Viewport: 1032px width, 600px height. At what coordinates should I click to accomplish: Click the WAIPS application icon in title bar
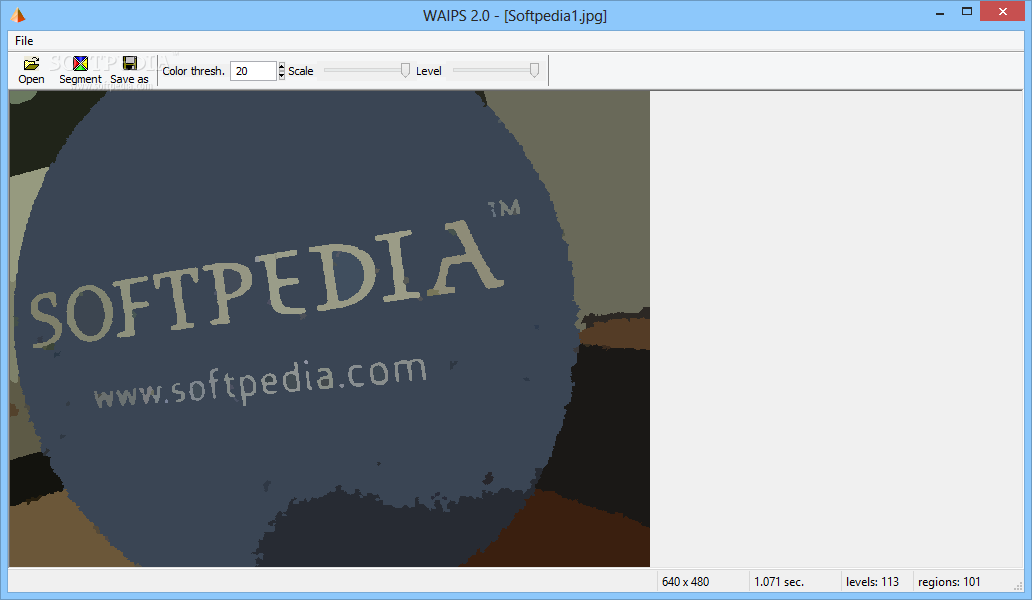point(18,15)
